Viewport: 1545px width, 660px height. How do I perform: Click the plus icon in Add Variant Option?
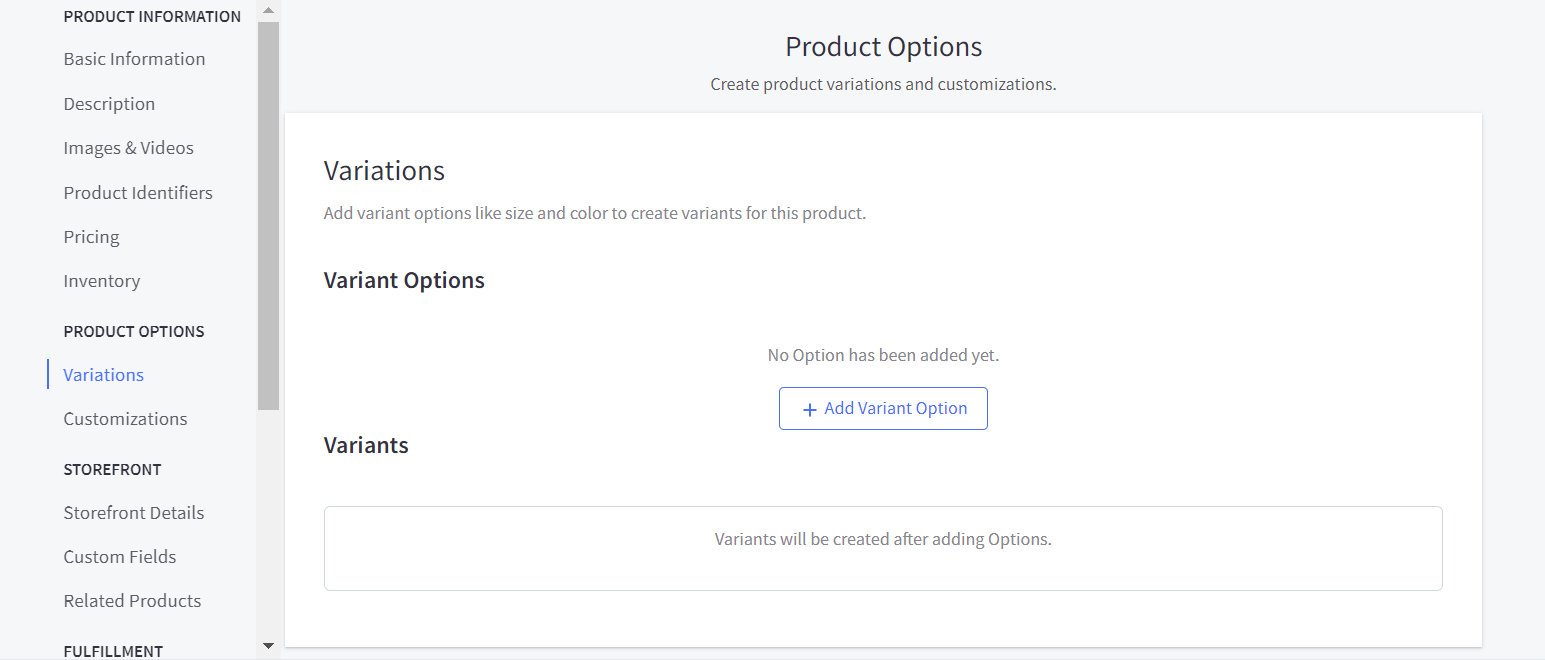pos(810,409)
